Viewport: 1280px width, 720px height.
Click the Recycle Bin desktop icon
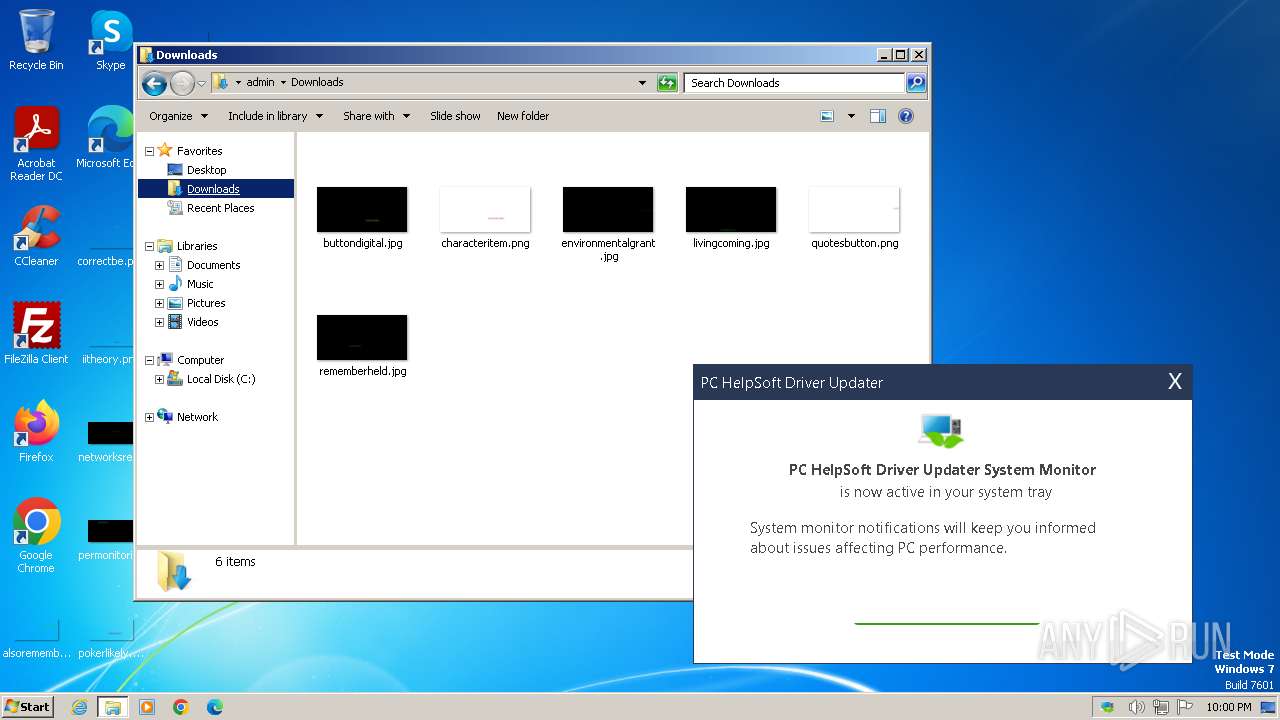tap(36, 40)
